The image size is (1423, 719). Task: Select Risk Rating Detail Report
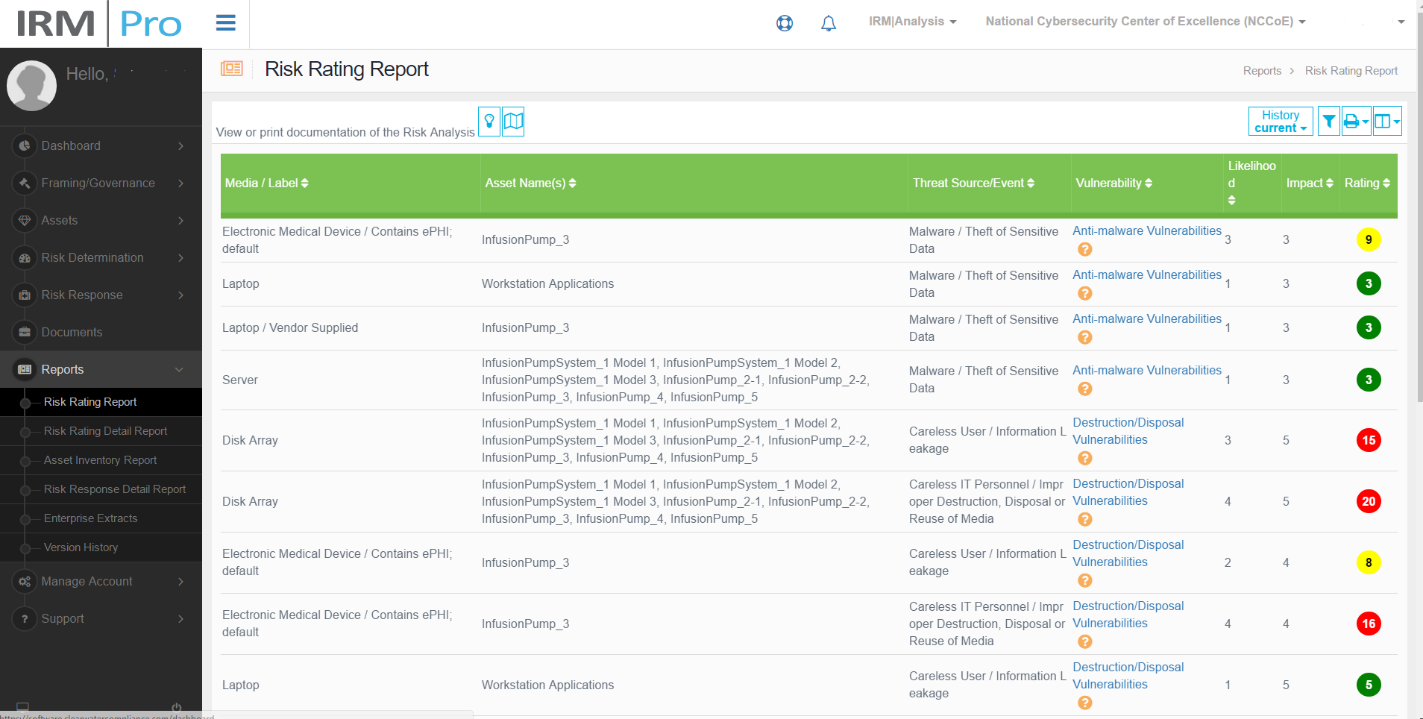coord(105,431)
